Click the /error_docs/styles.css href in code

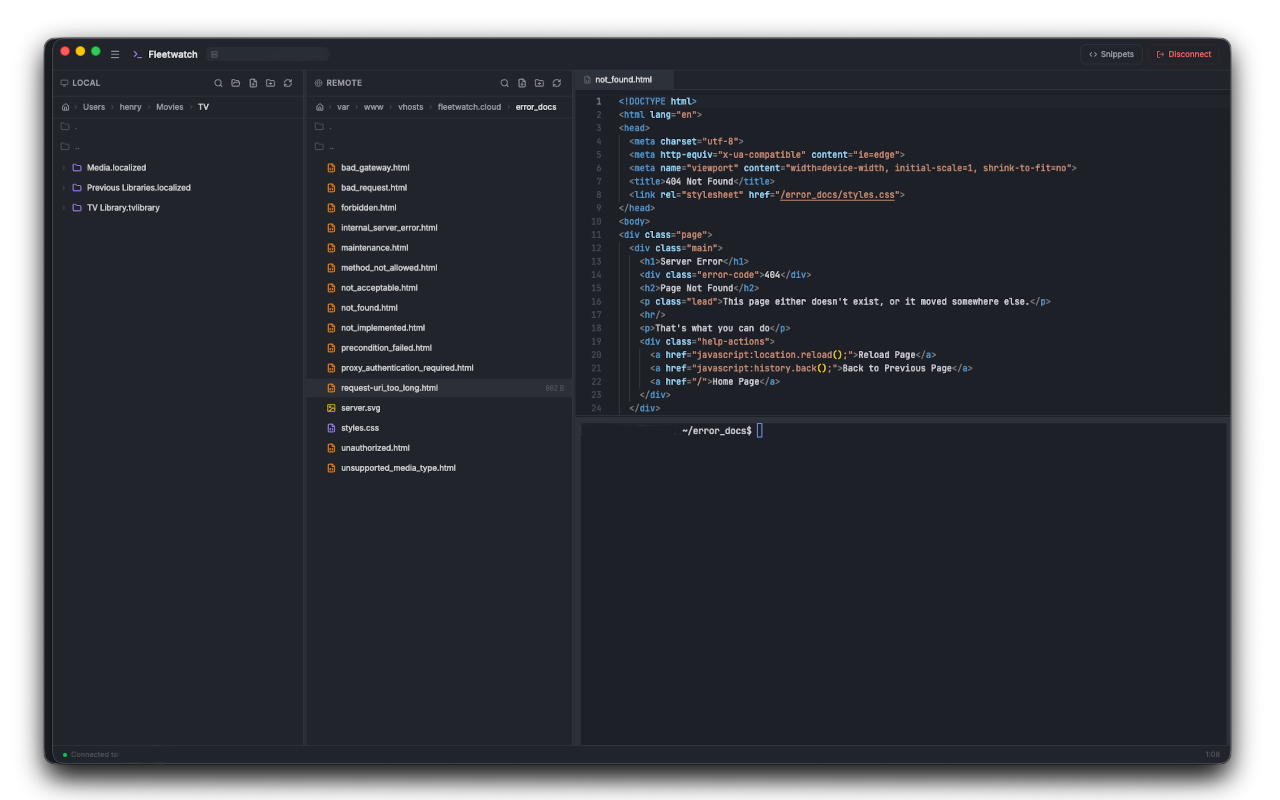(x=837, y=195)
